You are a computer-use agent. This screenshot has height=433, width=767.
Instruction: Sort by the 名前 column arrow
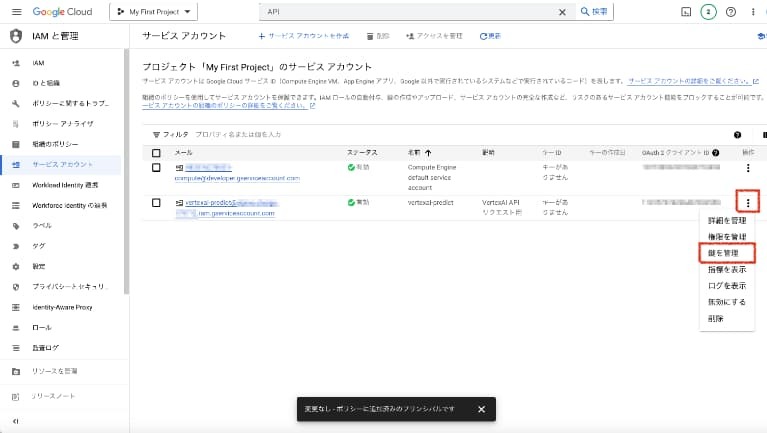(x=427, y=152)
